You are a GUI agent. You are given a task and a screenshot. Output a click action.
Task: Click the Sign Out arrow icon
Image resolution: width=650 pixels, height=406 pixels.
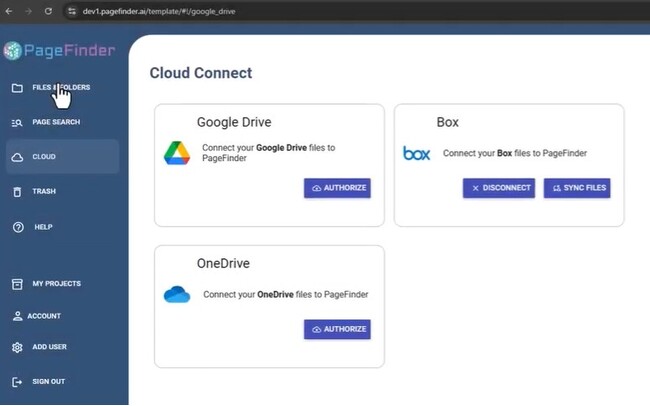coord(17,382)
